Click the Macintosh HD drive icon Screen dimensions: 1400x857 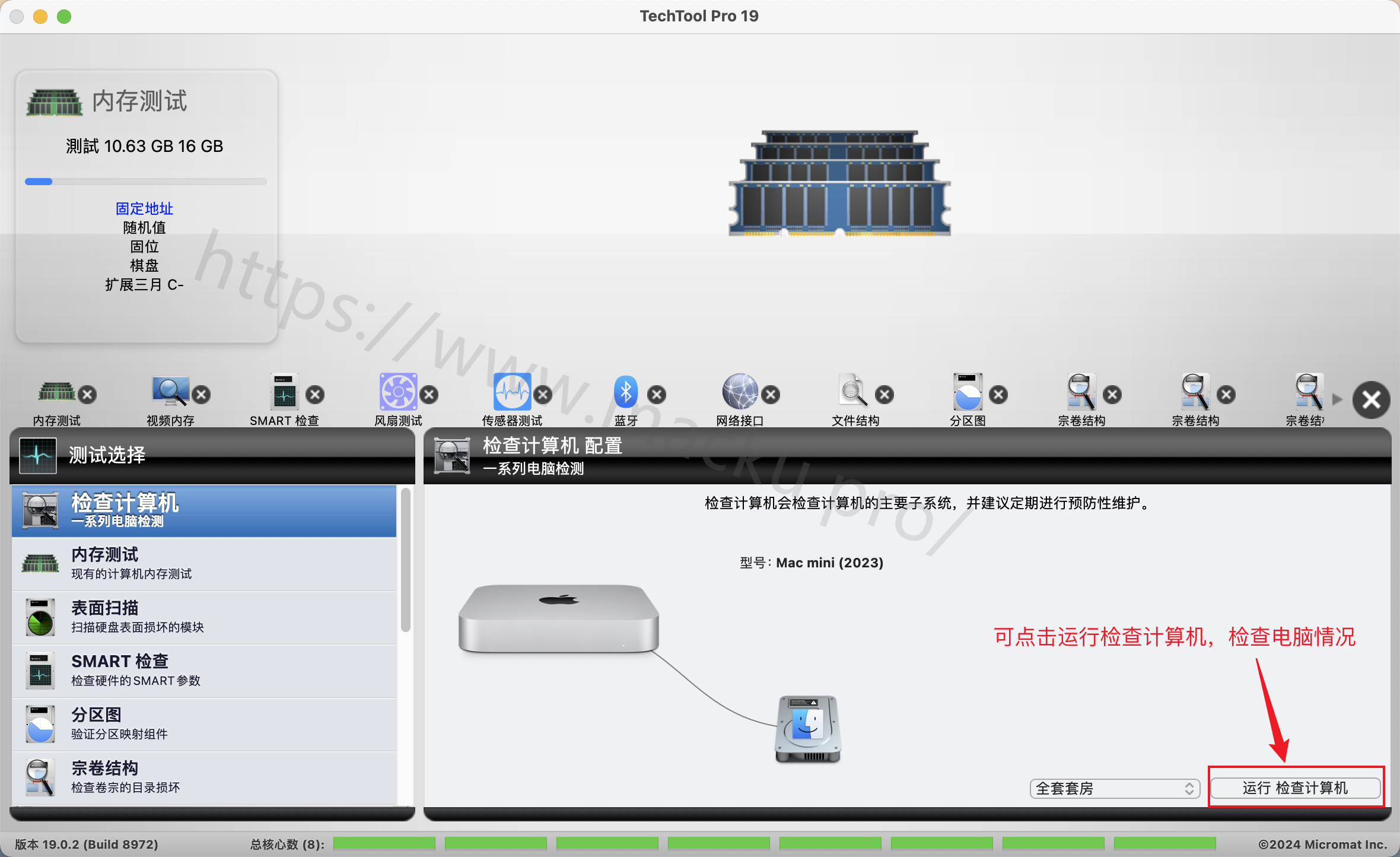pyautogui.click(x=807, y=729)
